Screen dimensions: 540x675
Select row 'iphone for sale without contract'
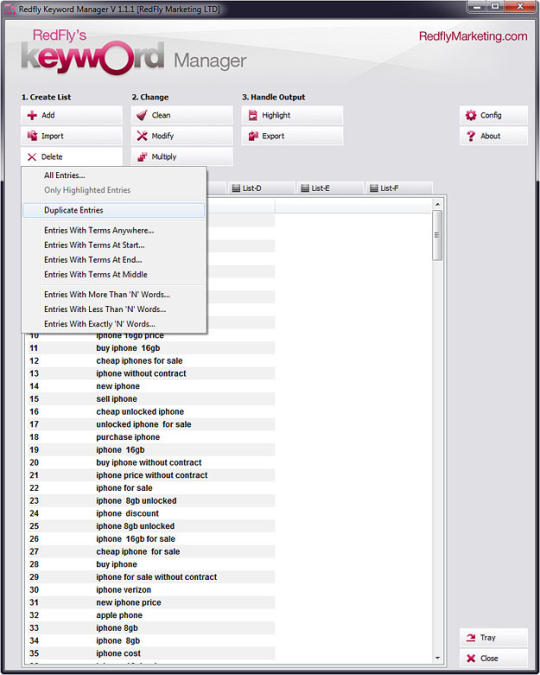coord(150,577)
